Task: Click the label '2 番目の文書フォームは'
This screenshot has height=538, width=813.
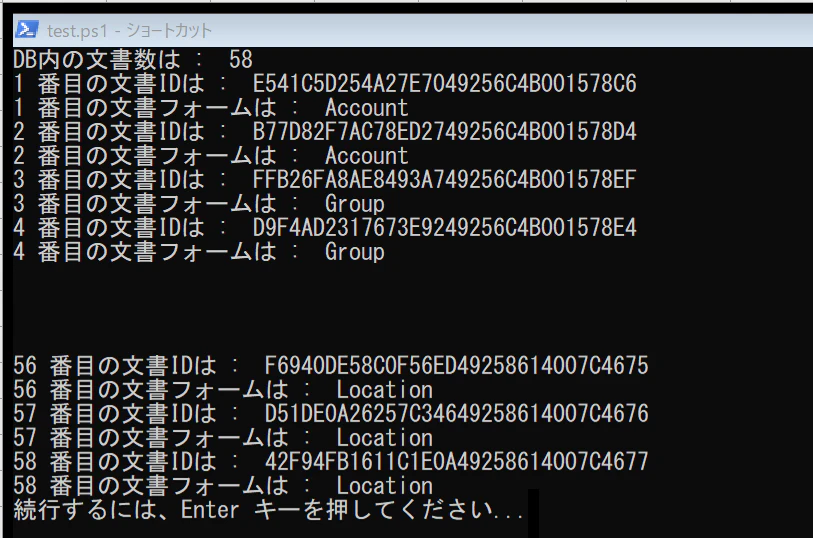Action: point(145,155)
